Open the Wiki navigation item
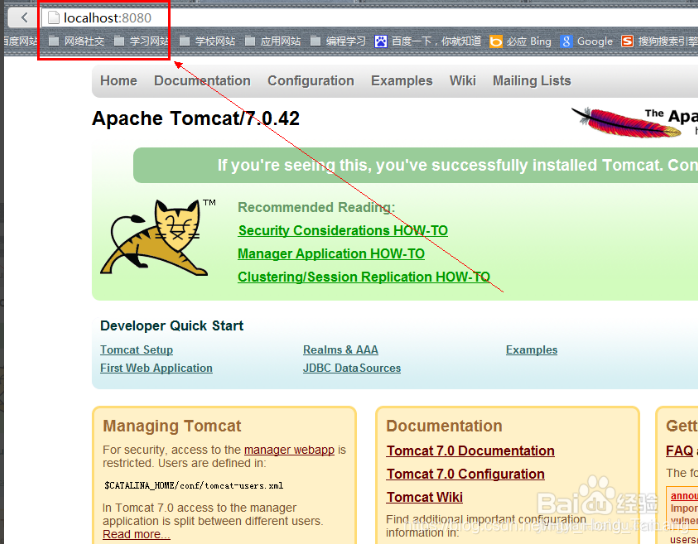The width and height of the screenshot is (698, 544). tap(463, 81)
